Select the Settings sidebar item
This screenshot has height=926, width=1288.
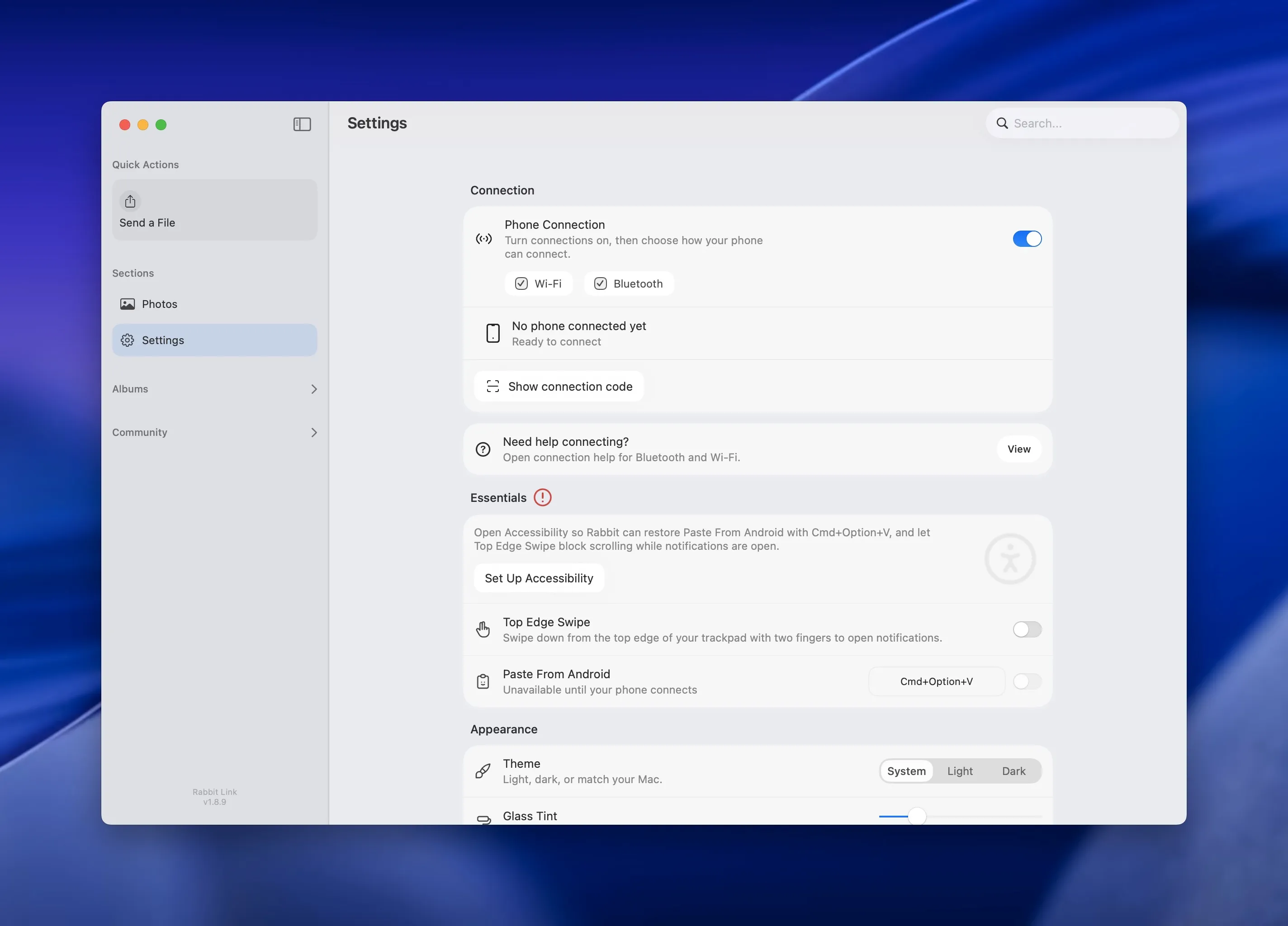[x=215, y=340]
